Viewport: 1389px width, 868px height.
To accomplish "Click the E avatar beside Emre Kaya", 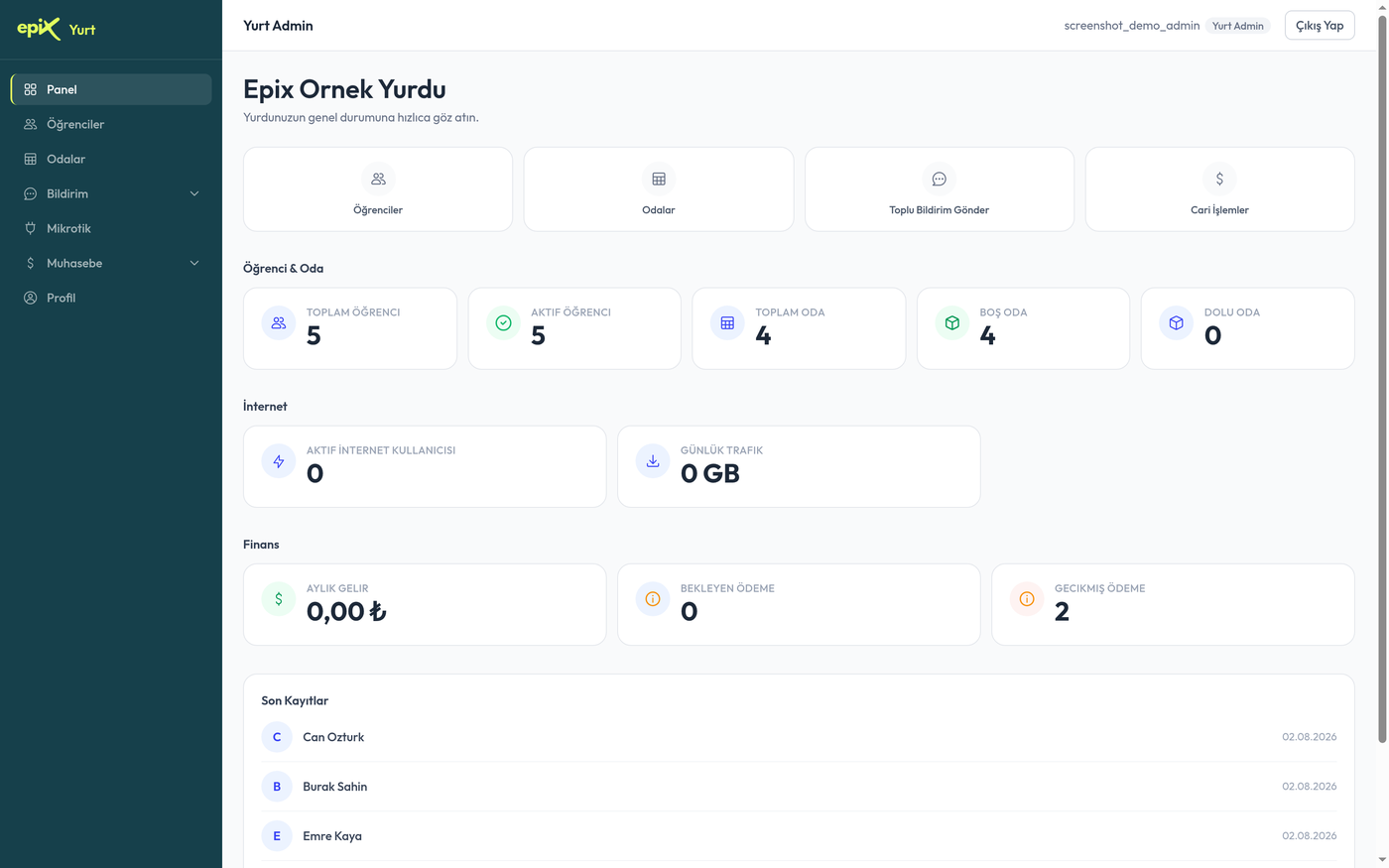I will tap(277, 836).
